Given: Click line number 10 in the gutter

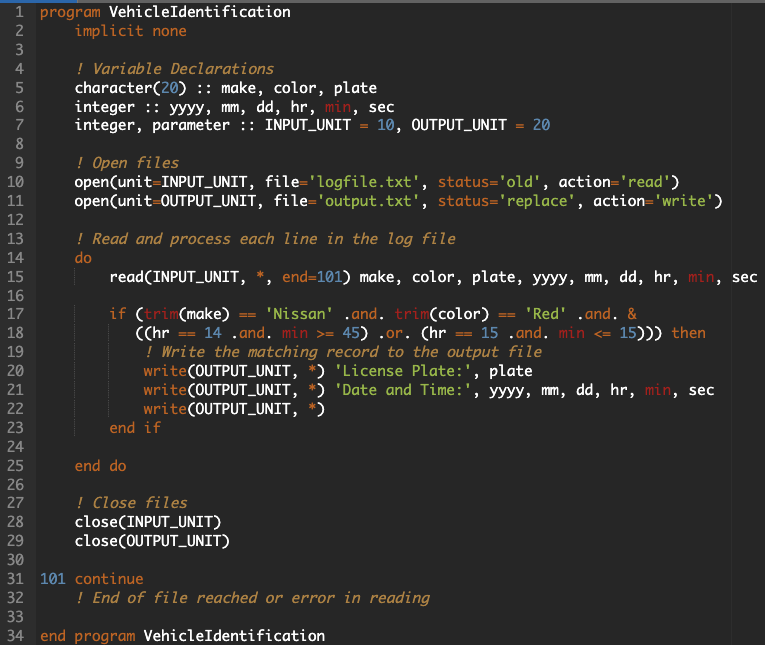Looking at the screenshot, I should pyautogui.click(x=15, y=182).
